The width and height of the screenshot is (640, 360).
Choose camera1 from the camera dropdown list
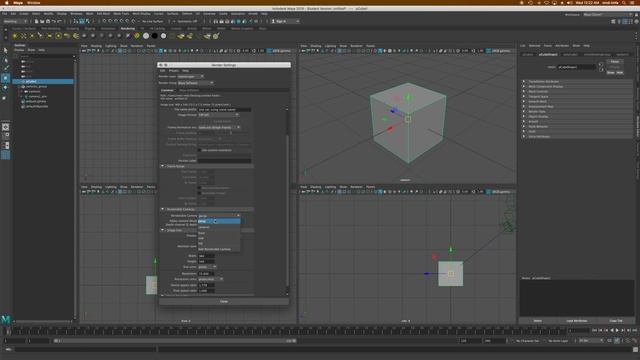pos(219,227)
